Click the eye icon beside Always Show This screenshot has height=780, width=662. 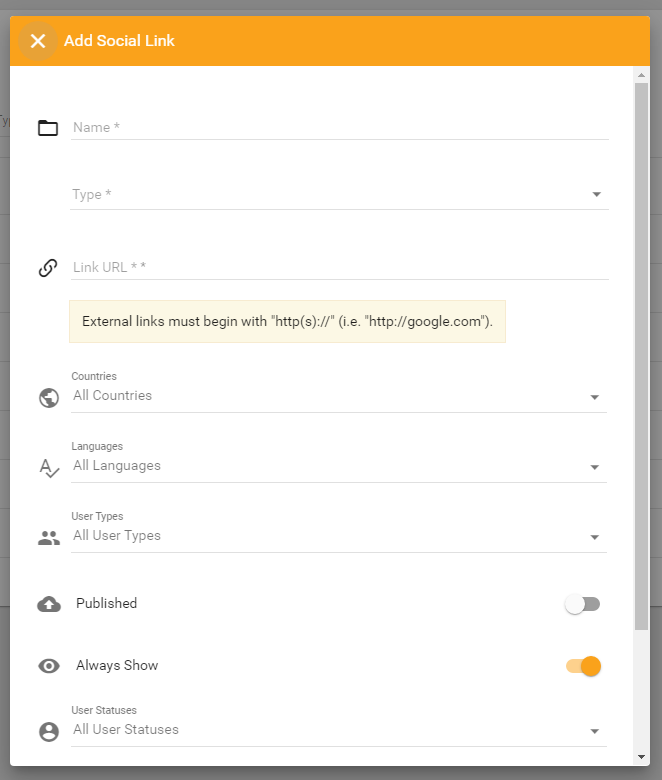(48, 666)
